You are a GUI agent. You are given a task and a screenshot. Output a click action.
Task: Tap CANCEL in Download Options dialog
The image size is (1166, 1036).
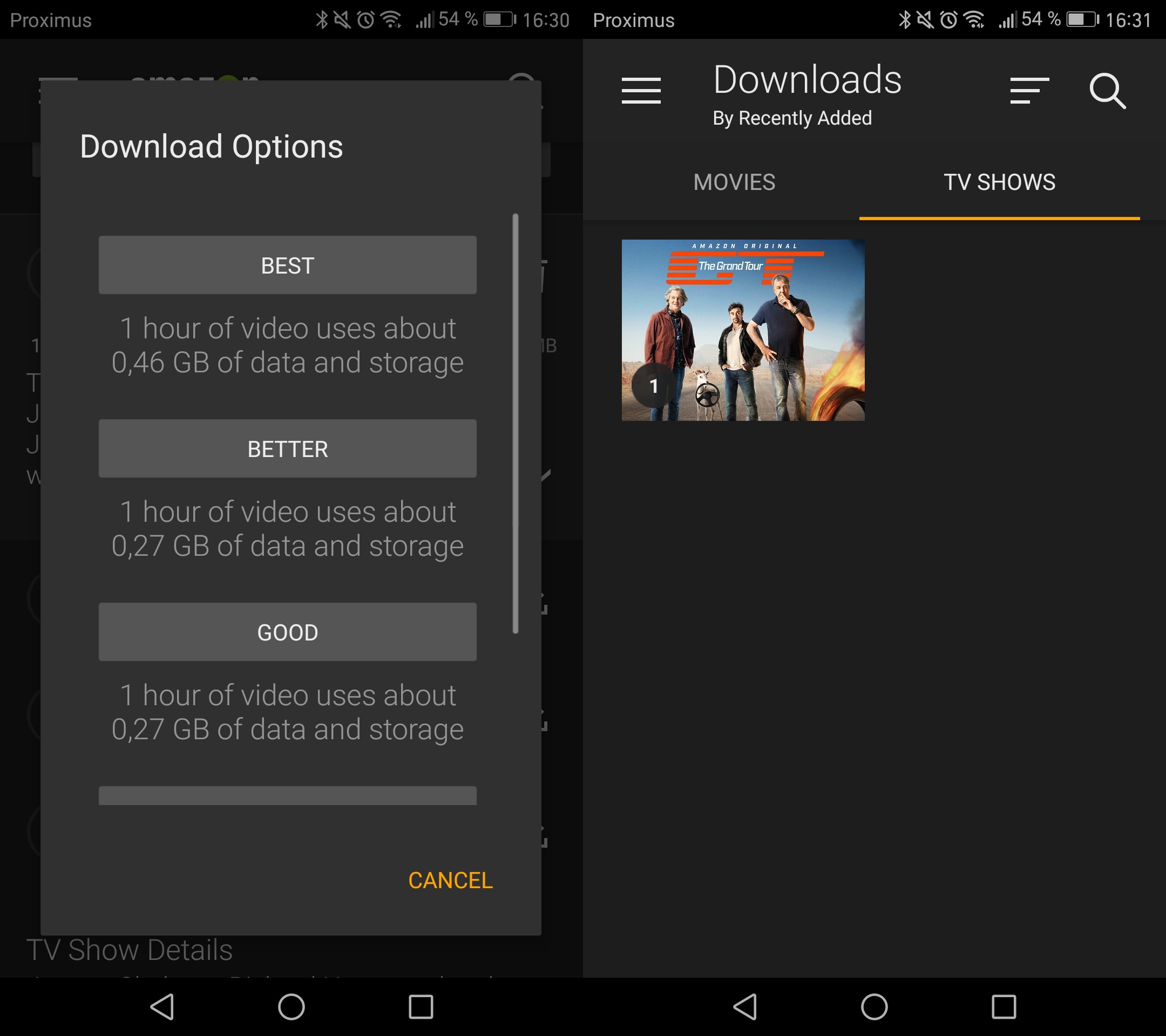pos(450,881)
